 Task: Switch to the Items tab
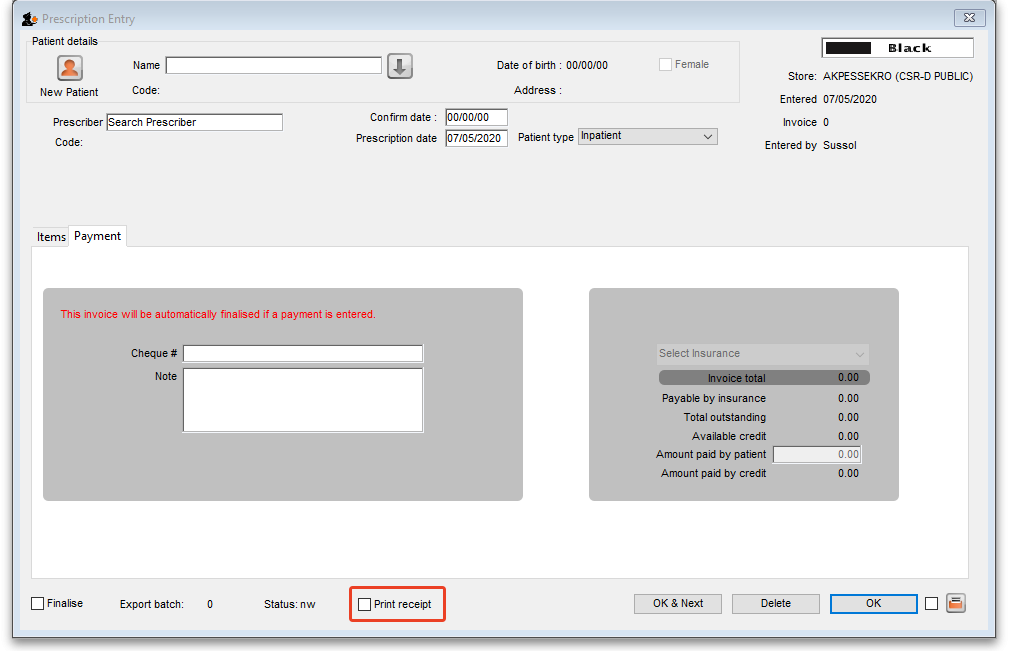(x=51, y=237)
